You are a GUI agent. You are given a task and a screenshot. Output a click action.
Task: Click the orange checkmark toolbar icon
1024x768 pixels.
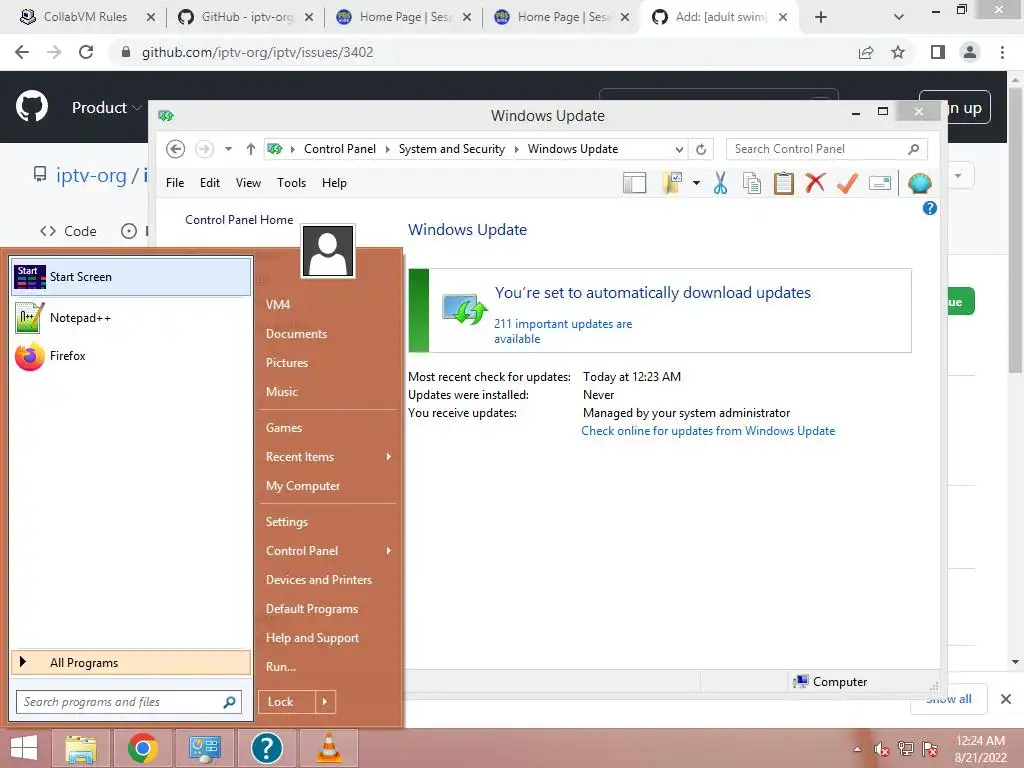click(x=847, y=183)
